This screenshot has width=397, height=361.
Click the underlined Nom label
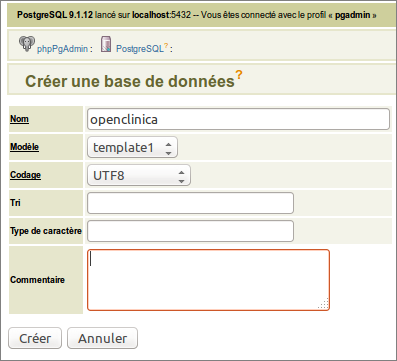(x=19, y=119)
